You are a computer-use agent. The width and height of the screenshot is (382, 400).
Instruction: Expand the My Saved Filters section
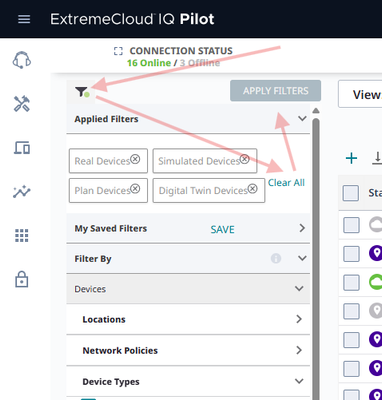click(x=302, y=228)
